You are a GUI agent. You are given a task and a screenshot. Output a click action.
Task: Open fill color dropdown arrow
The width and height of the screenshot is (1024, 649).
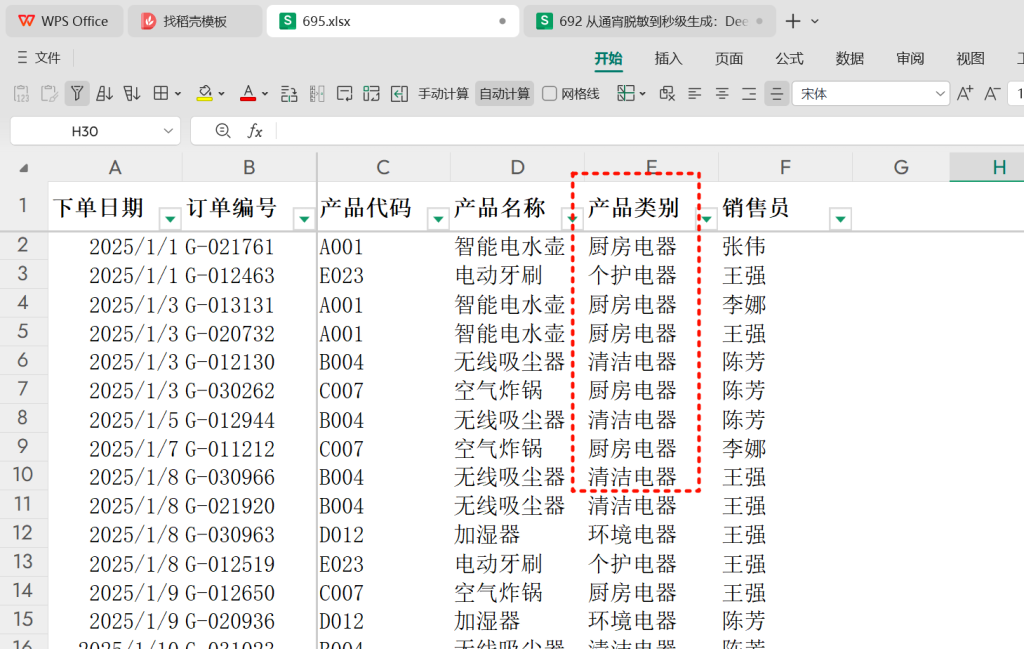point(221,94)
